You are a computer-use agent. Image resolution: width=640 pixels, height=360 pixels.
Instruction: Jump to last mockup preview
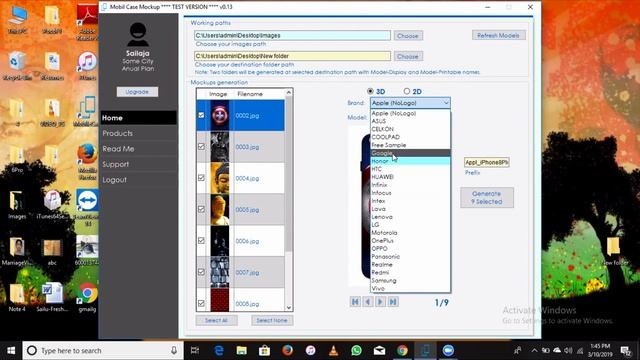[x=393, y=302]
